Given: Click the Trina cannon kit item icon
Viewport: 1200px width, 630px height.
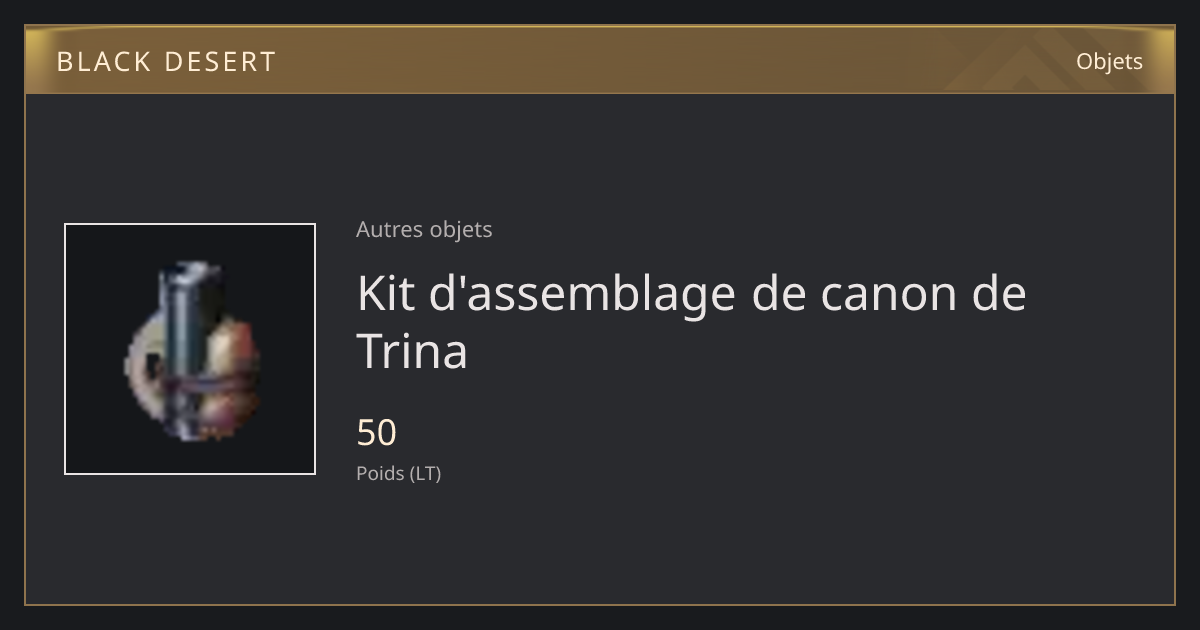Looking at the screenshot, I should [x=190, y=349].
